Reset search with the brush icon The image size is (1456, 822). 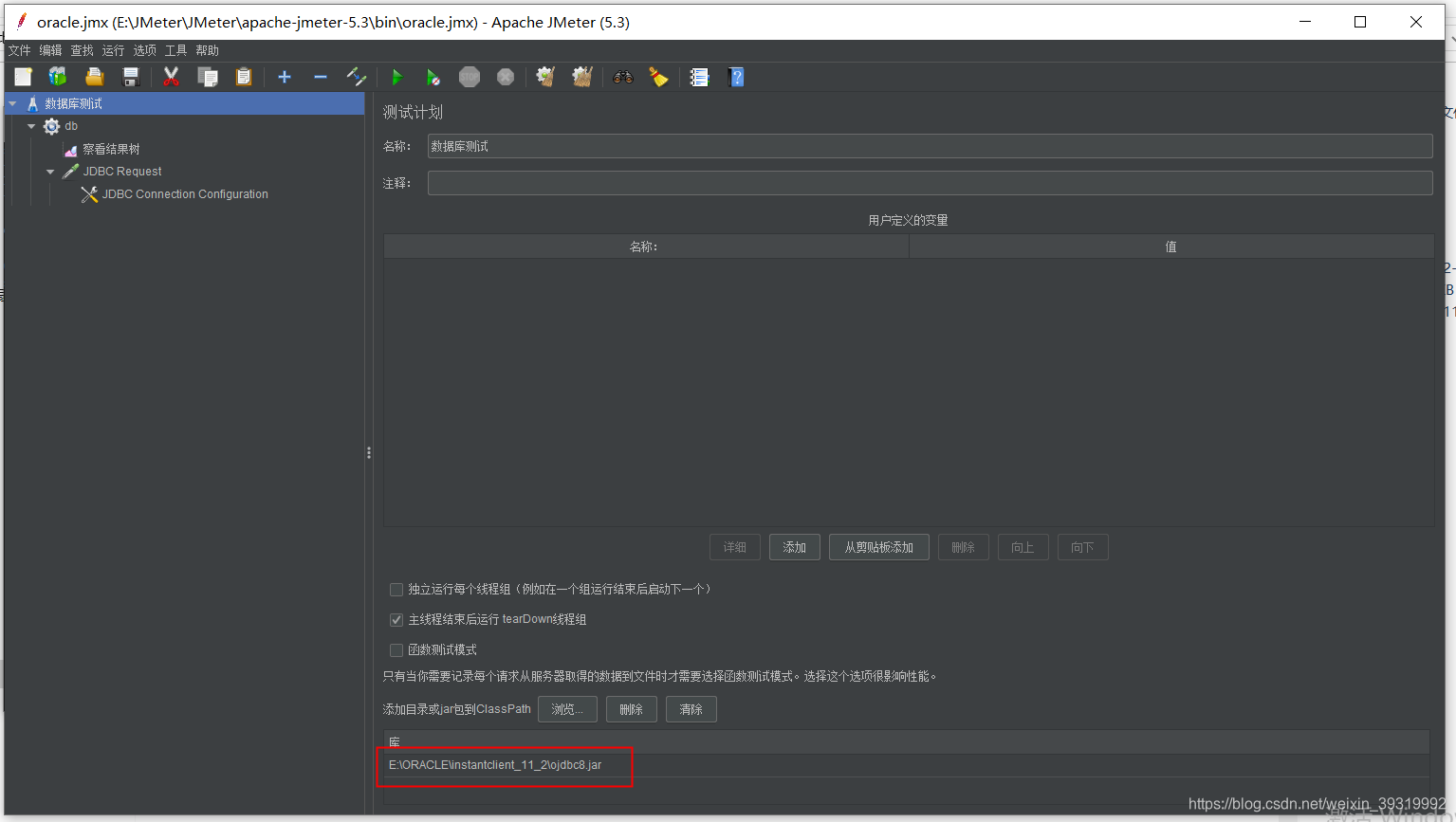point(658,77)
